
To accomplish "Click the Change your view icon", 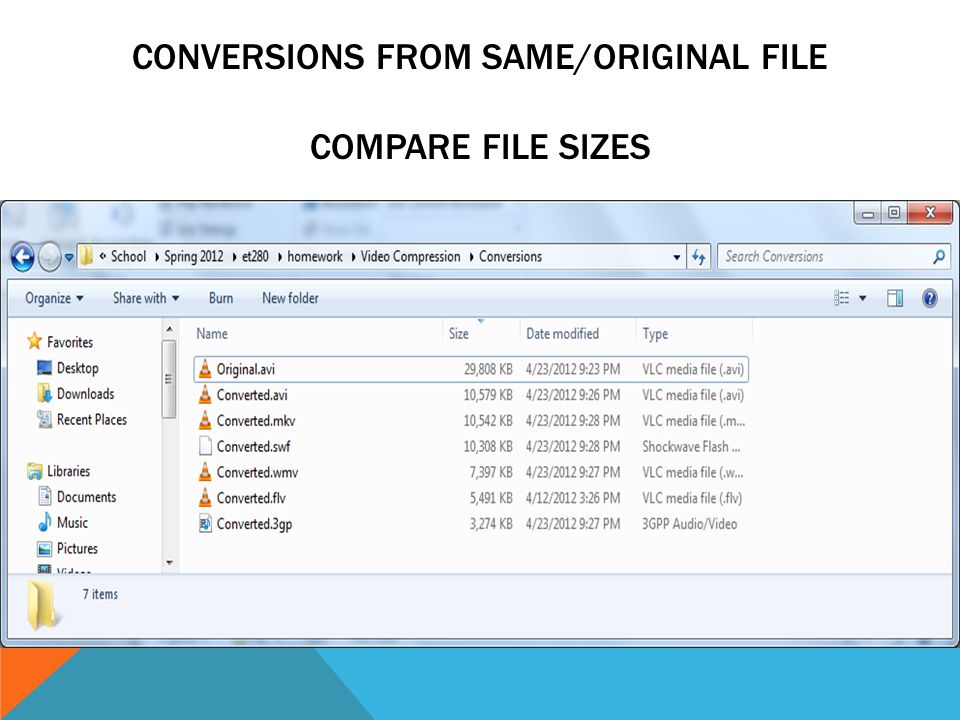I will pos(842,298).
